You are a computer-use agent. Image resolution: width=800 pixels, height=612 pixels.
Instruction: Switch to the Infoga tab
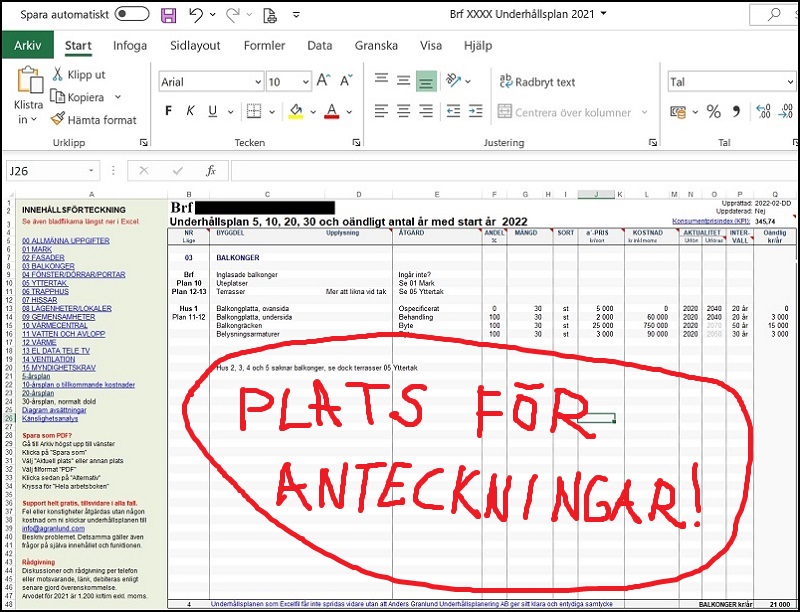click(x=130, y=45)
